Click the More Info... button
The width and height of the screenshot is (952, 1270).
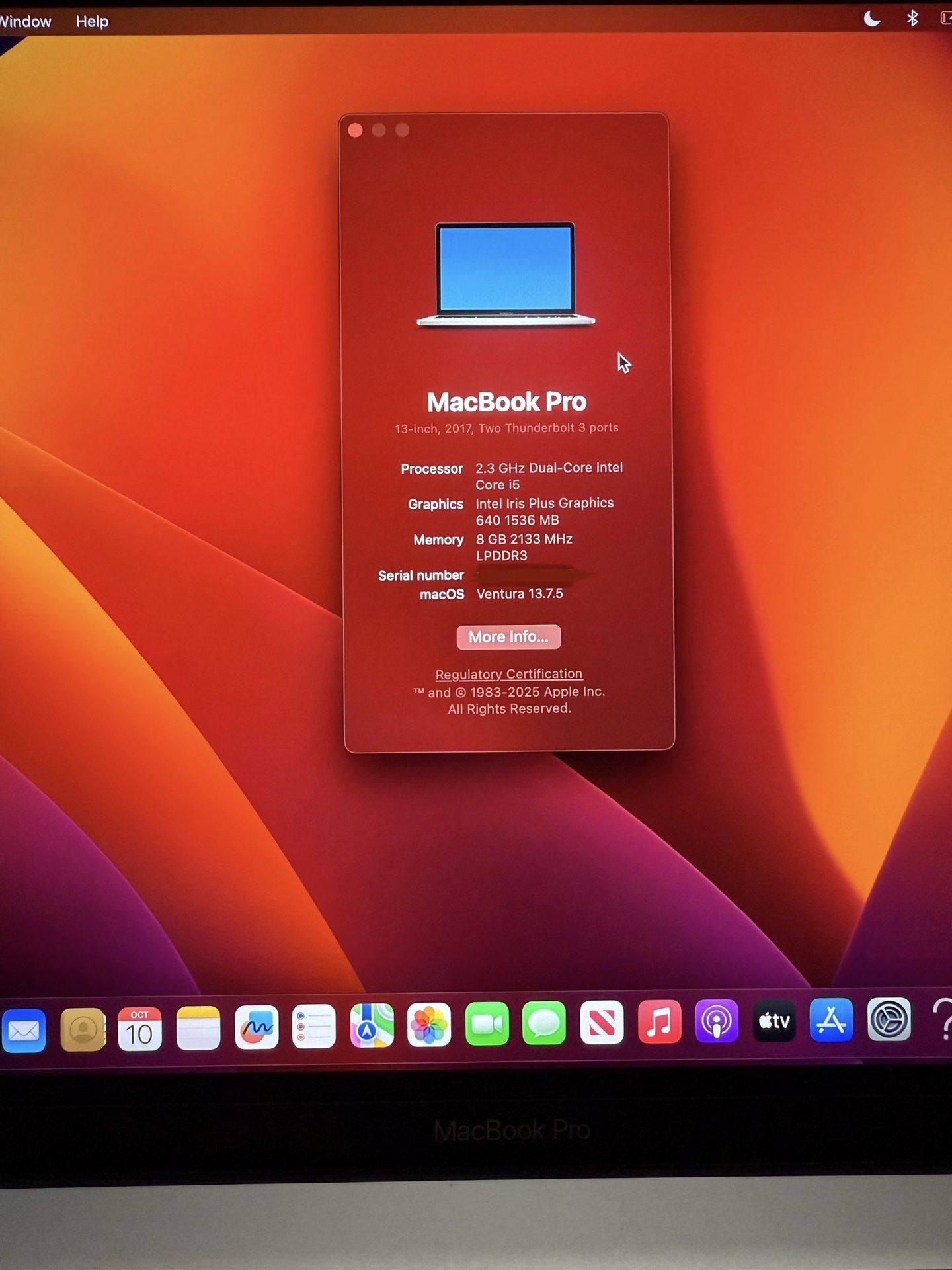coord(508,637)
